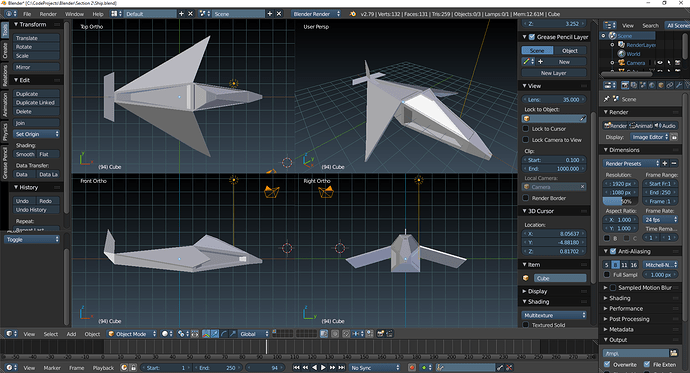Image resolution: width=690 pixels, height=373 pixels.
Task: Toggle the File Extensions checkbox
Action: point(647,364)
